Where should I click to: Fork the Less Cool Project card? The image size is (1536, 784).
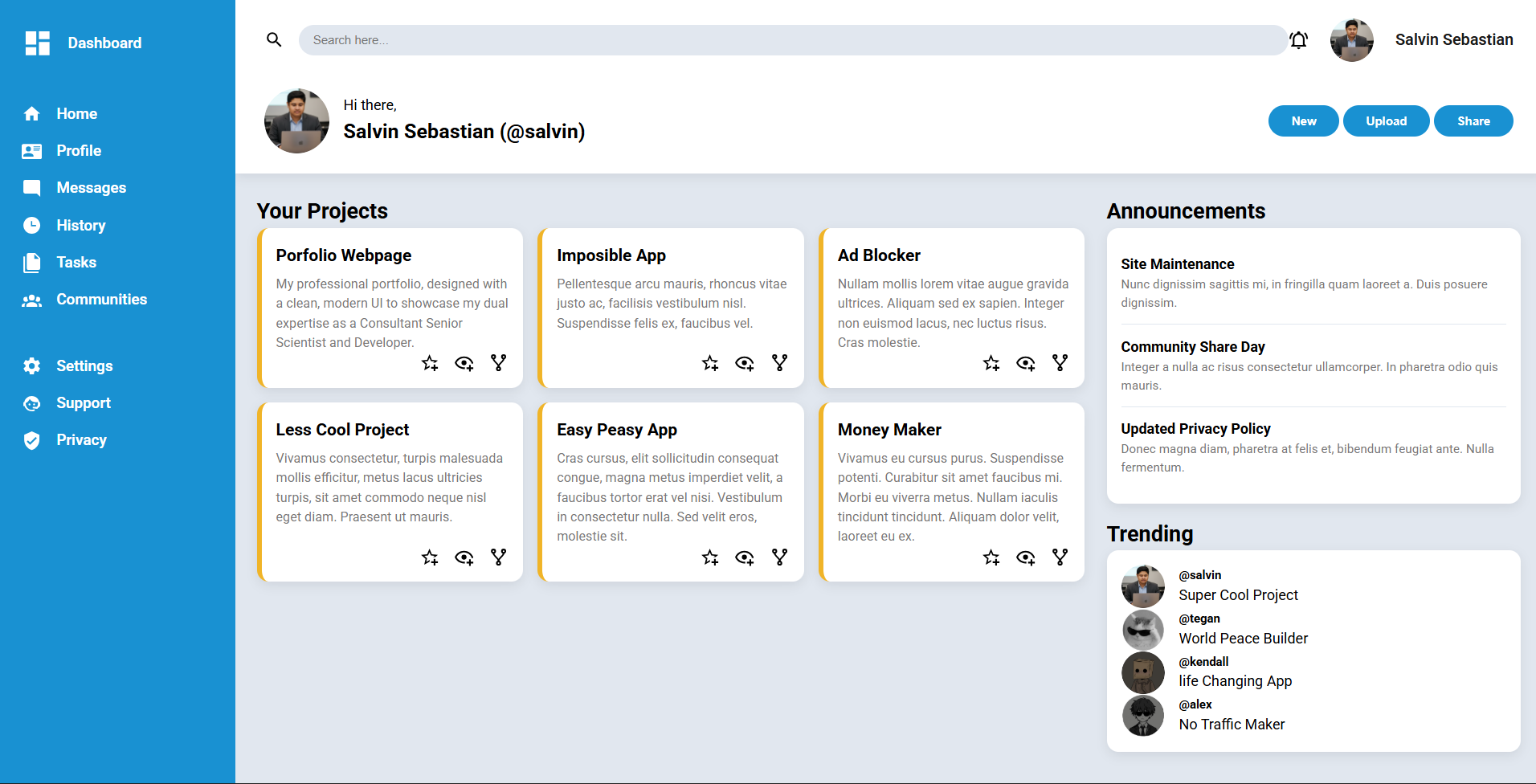(x=499, y=557)
